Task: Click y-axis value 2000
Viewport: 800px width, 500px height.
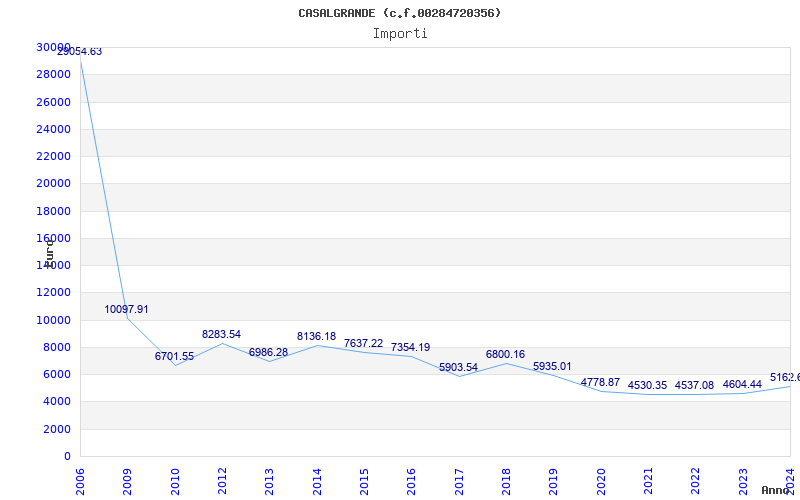Action: coord(57,430)
